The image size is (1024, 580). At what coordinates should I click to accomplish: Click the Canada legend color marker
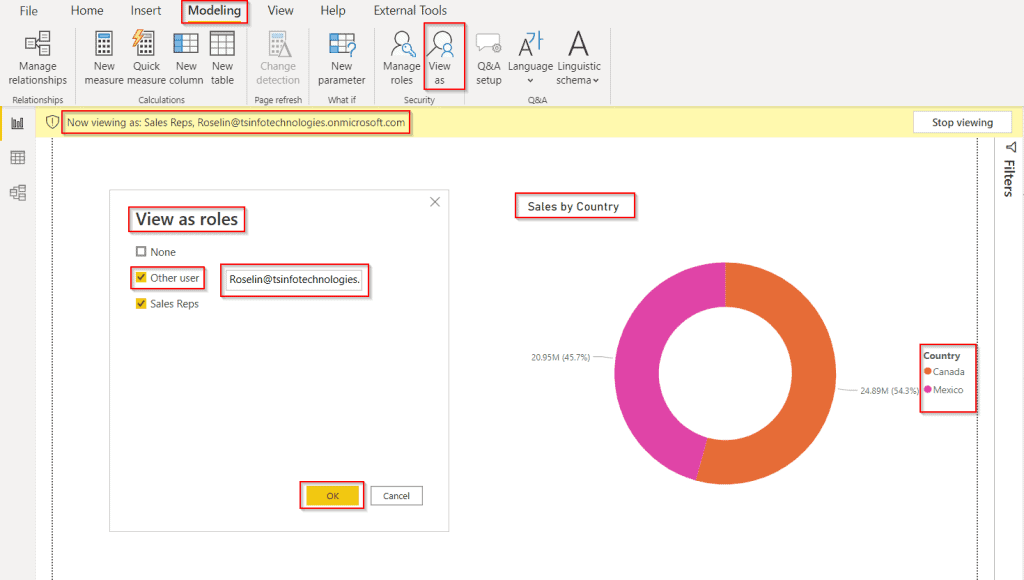[927, 371]
